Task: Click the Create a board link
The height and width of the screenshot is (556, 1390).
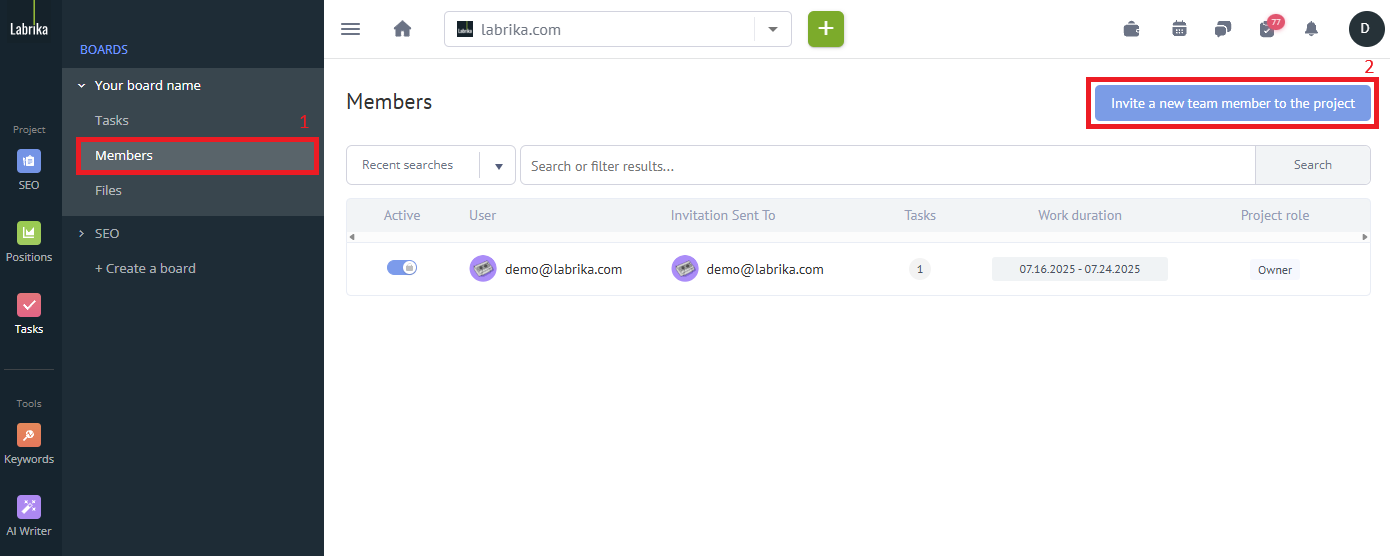Action: (x=145, y=268)
